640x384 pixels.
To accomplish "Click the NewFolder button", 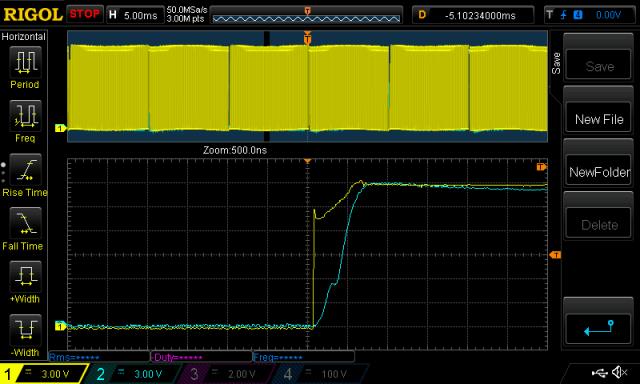I will pos(599,172).
